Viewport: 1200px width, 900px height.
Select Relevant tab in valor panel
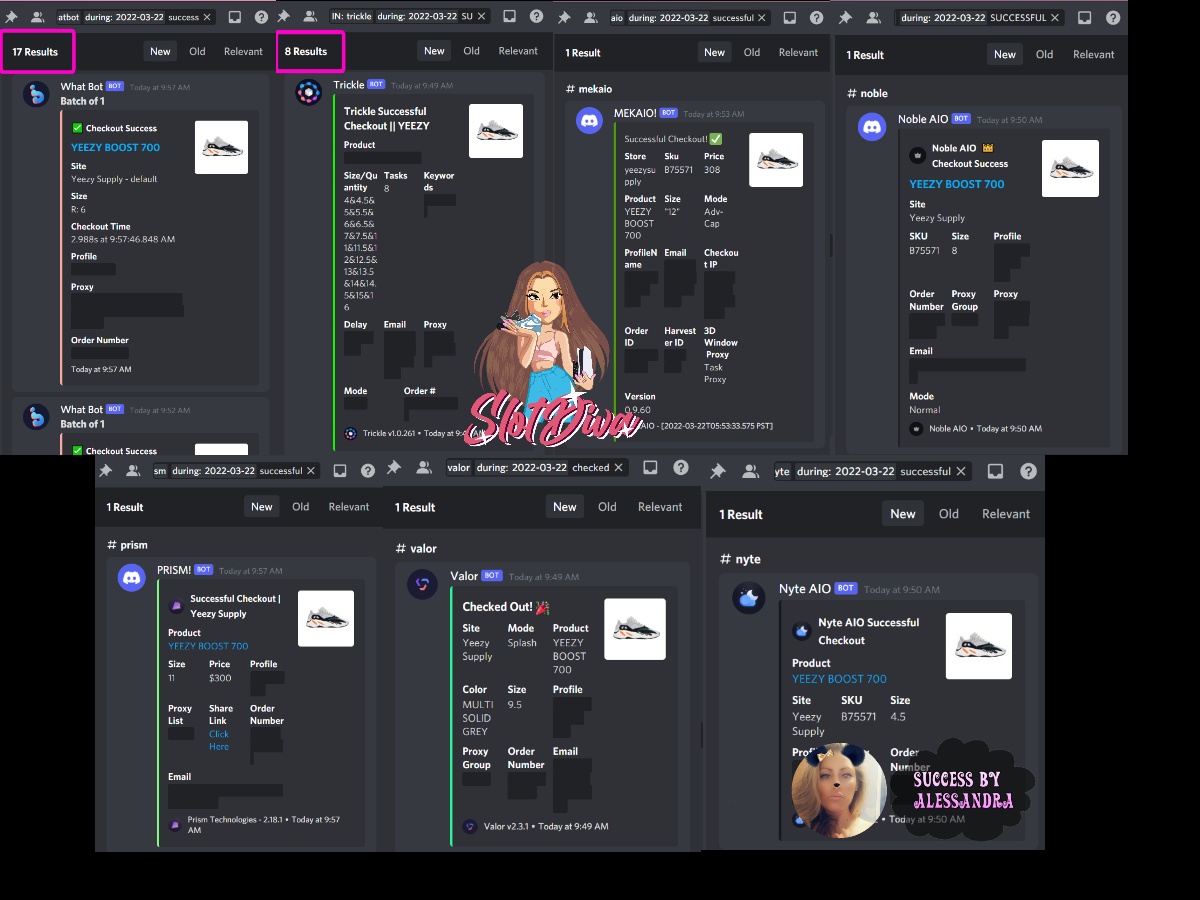click(x=660, y=507)
